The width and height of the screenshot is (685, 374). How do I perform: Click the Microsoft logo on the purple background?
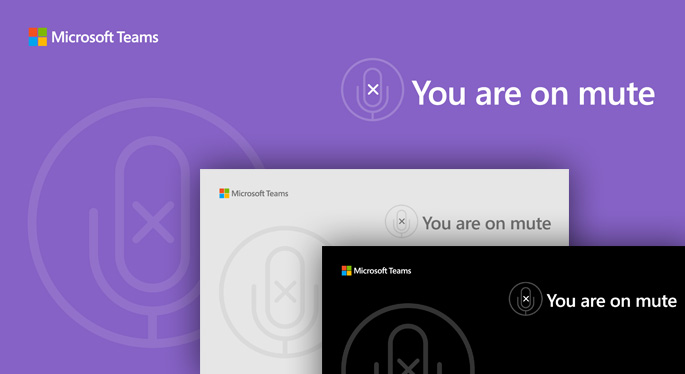38,37
